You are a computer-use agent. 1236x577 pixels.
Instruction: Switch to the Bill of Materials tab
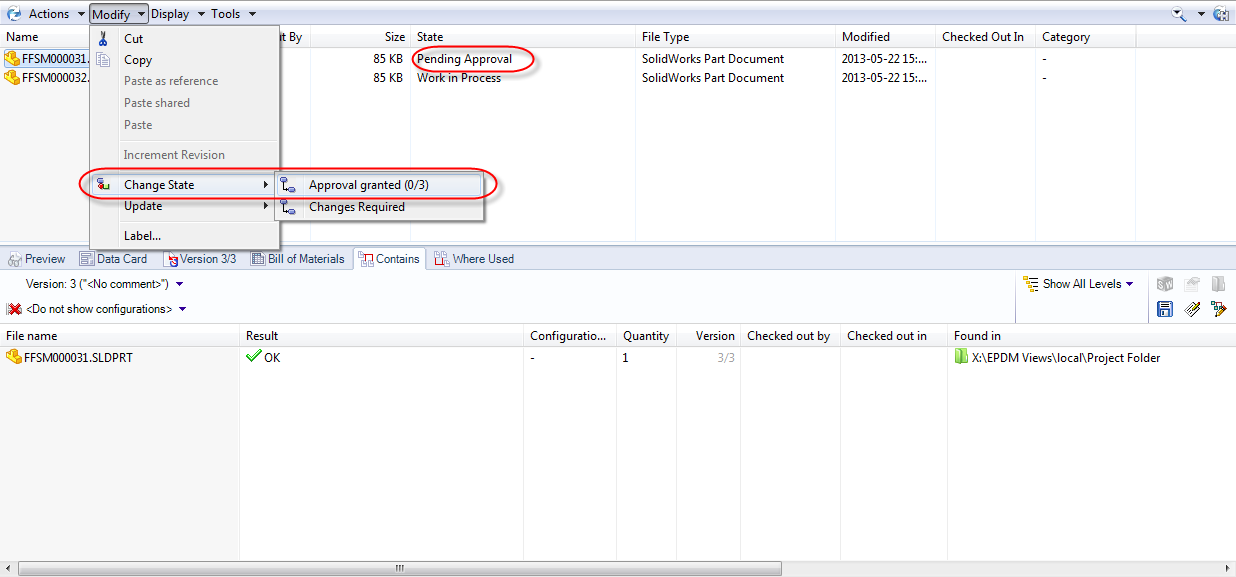[297, 259]
